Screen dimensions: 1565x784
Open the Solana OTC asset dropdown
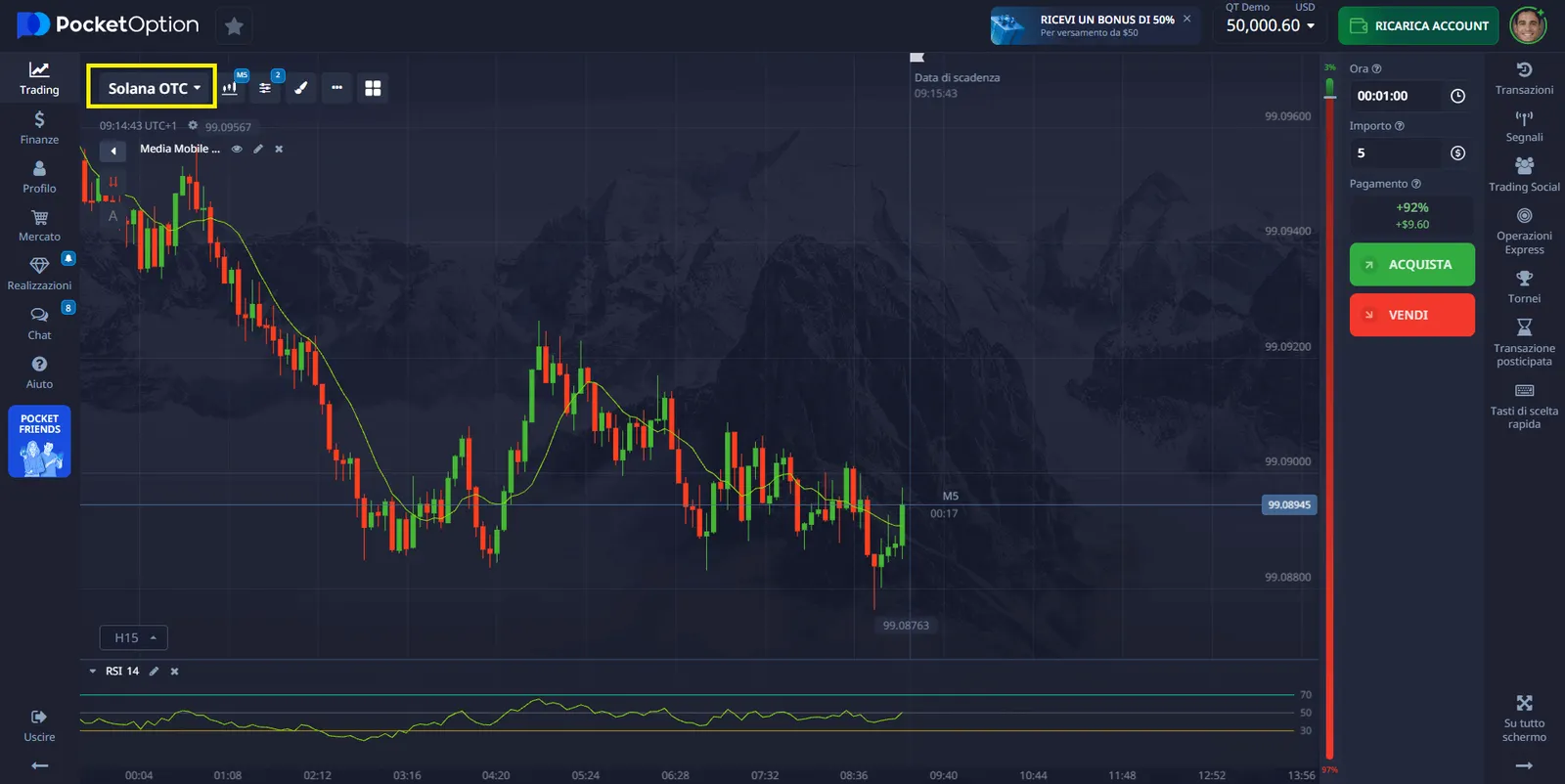[153, 88]
